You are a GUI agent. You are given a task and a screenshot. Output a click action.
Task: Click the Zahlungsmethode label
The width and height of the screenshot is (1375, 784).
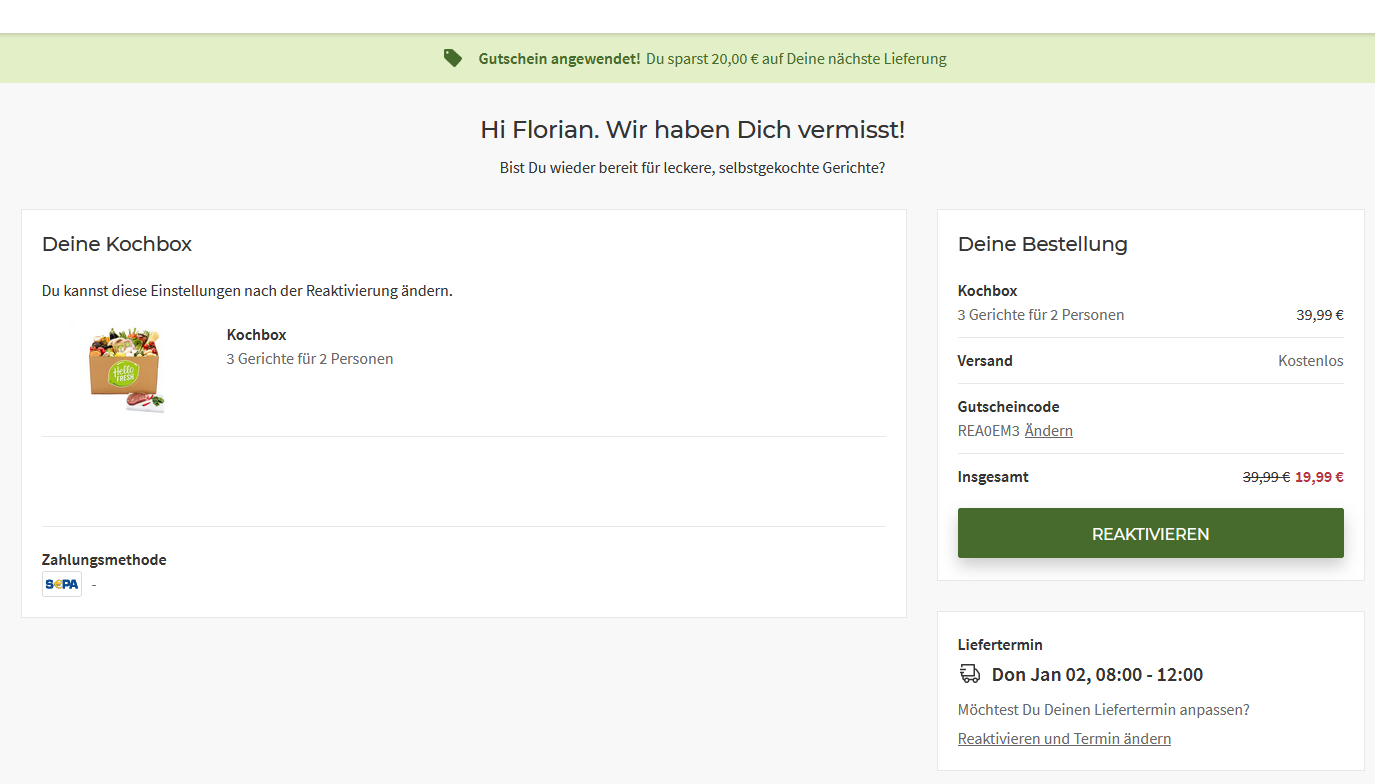(104, 560)
